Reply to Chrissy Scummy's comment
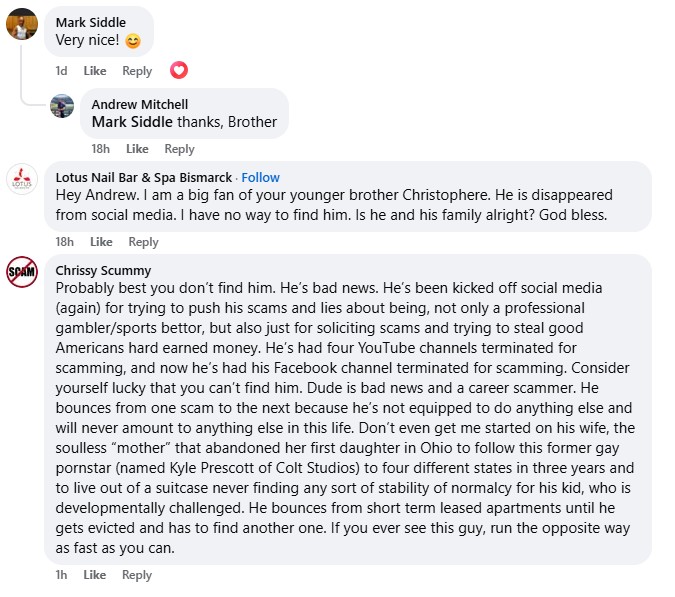The image size is (675, 597). point(137,575)
